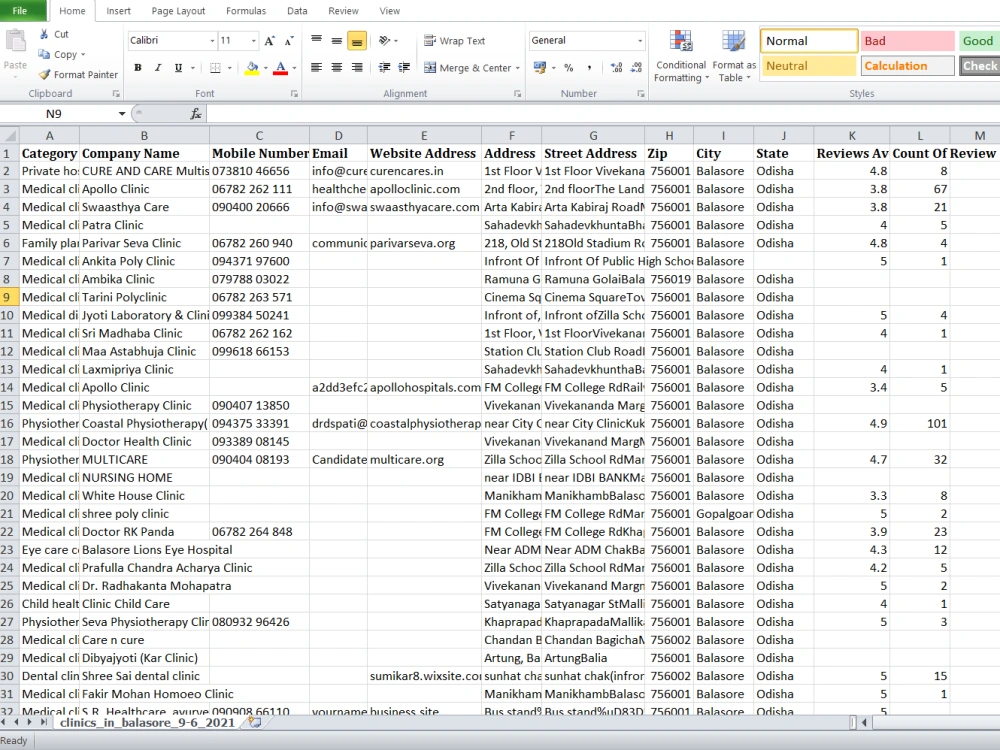The height and width of the screenshot is (750, 1000).
Task: Click into the formula bar
Action: tap(603, 114)
